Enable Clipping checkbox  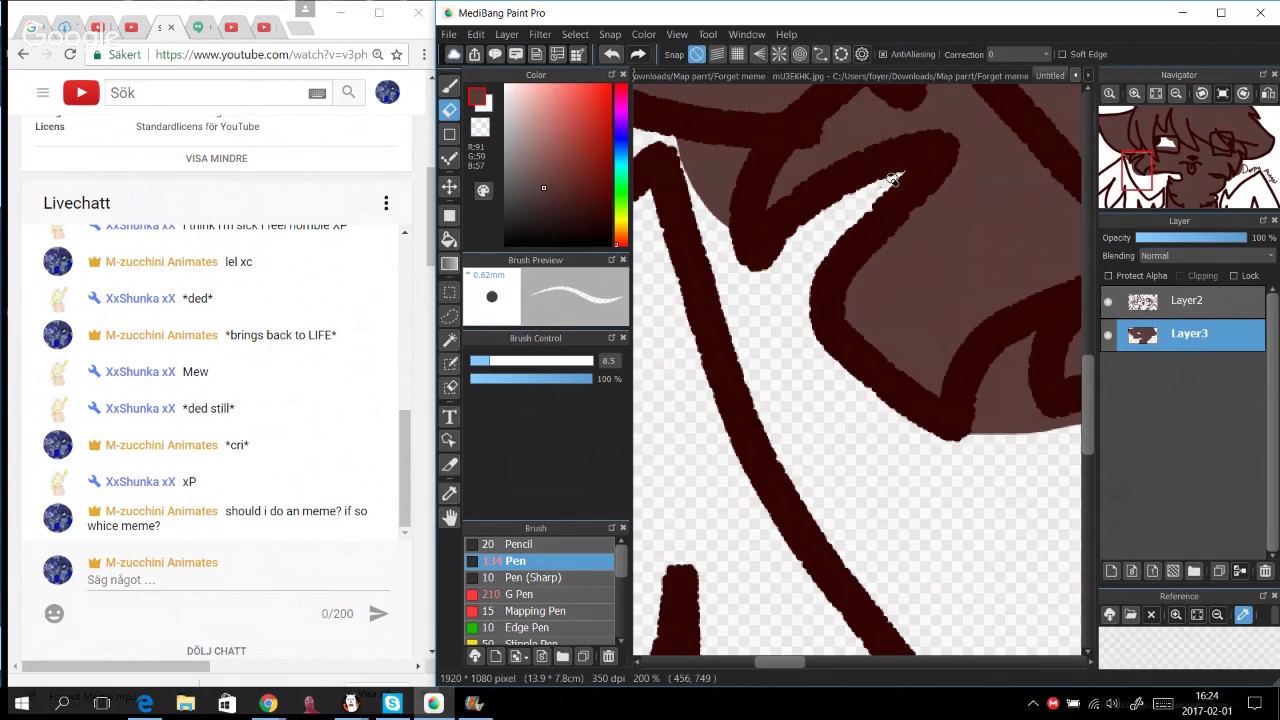click(1180, 276)
